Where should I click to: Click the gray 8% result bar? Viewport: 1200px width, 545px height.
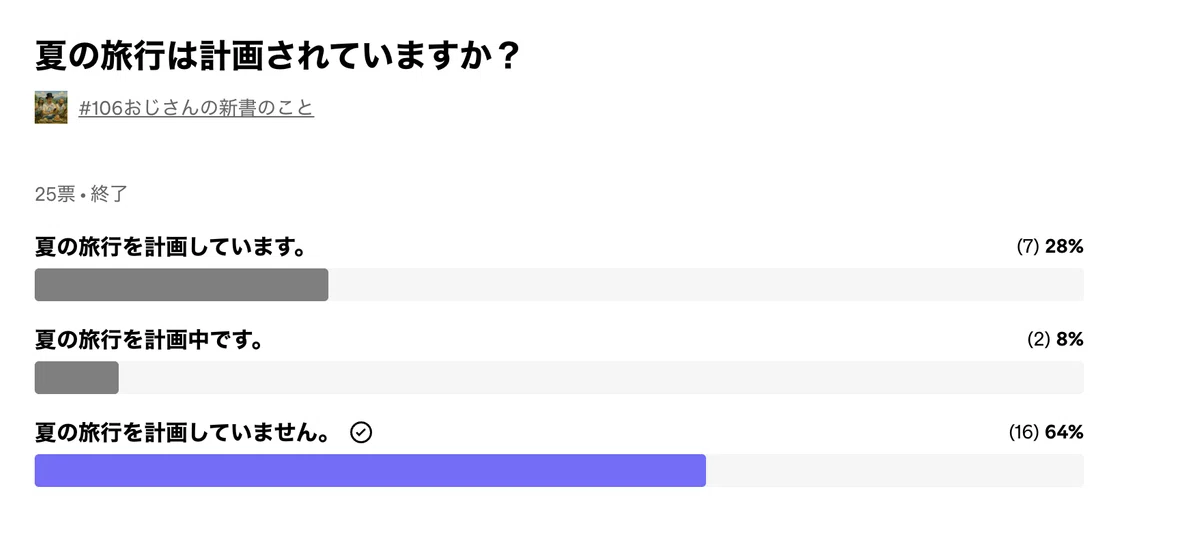[77, 378]
